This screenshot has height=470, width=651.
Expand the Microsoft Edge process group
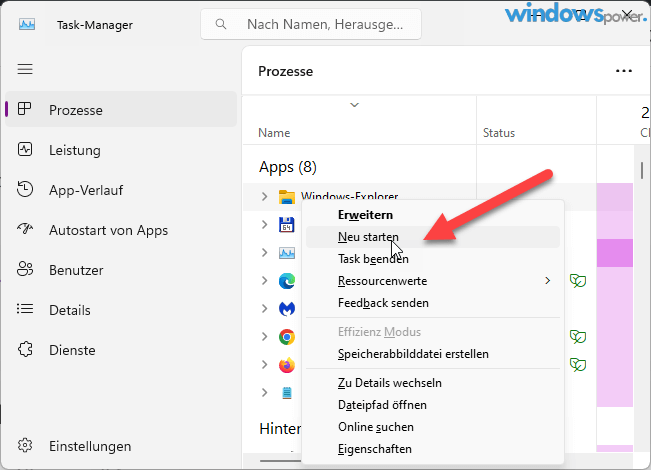pyautogui.click(x=264, y=281)
